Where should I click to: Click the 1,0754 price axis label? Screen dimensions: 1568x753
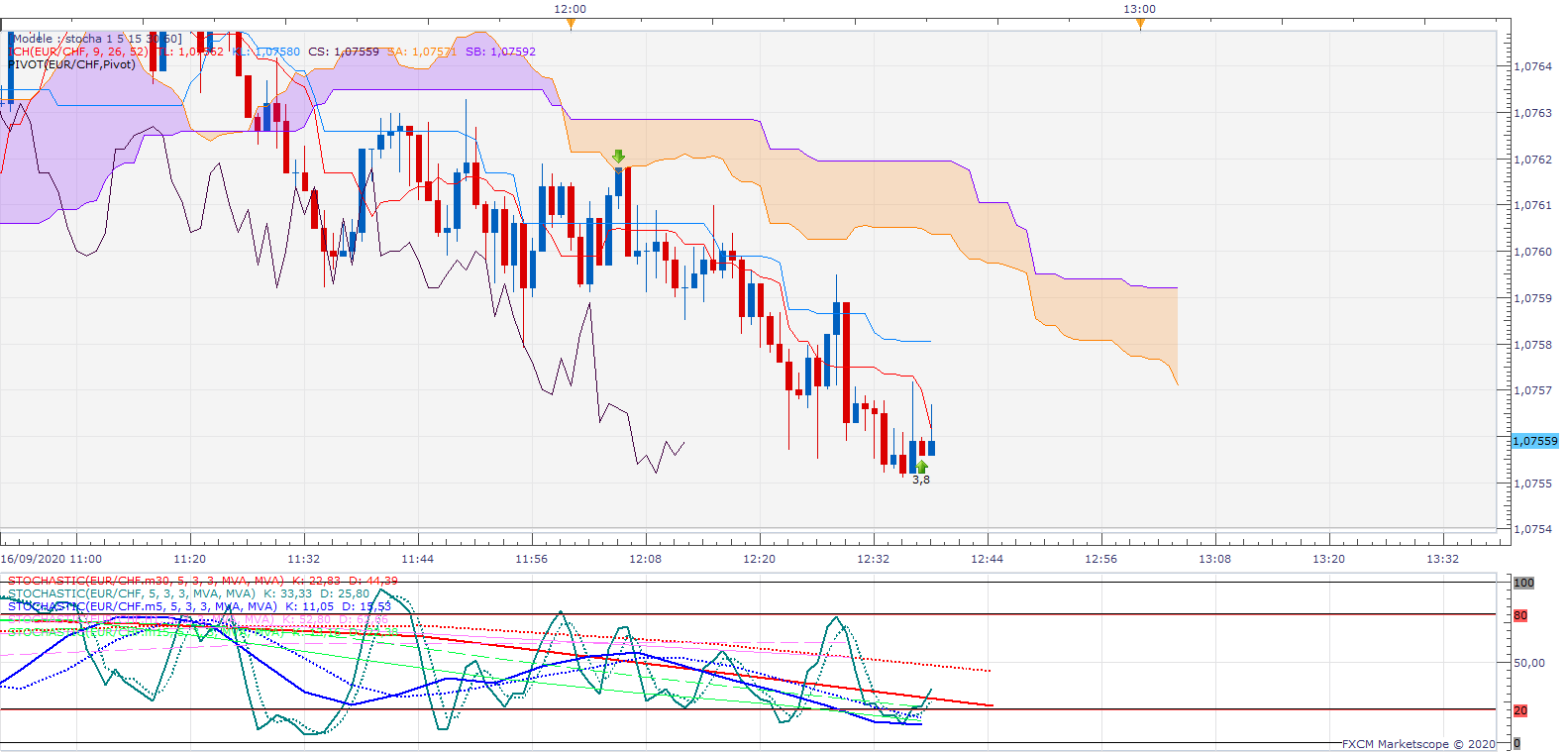[1533, 529]
